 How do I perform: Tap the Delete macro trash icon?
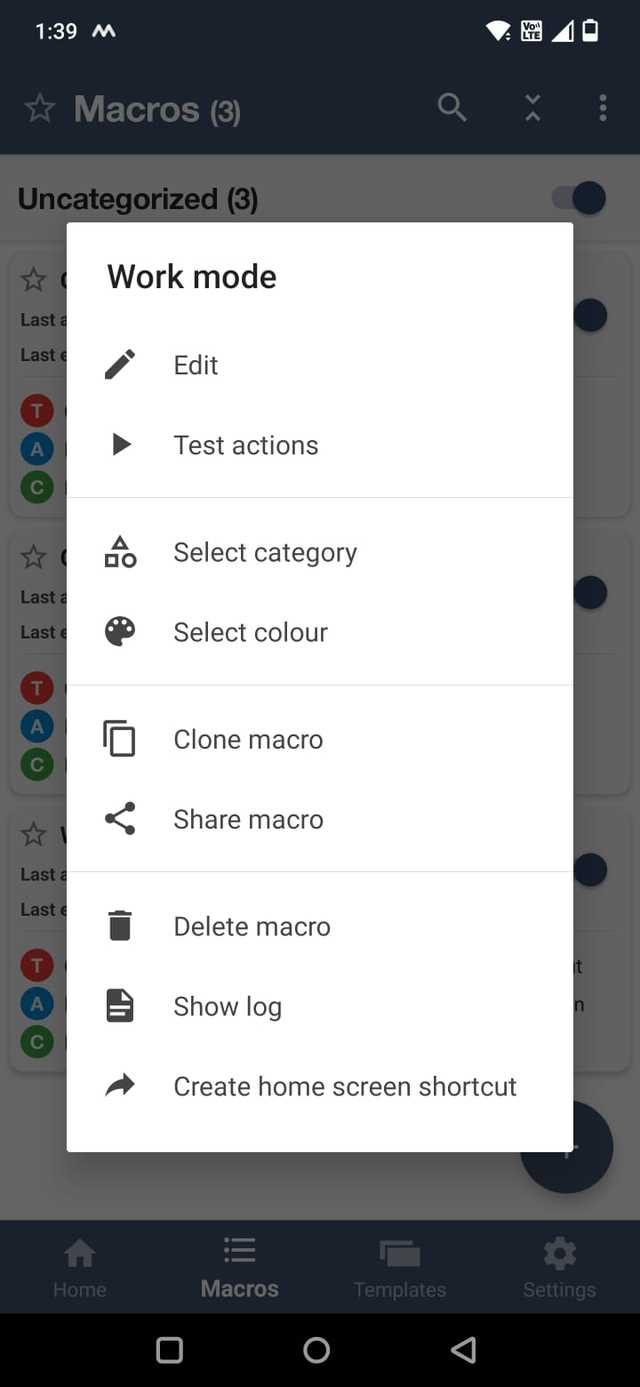[120, 926]
